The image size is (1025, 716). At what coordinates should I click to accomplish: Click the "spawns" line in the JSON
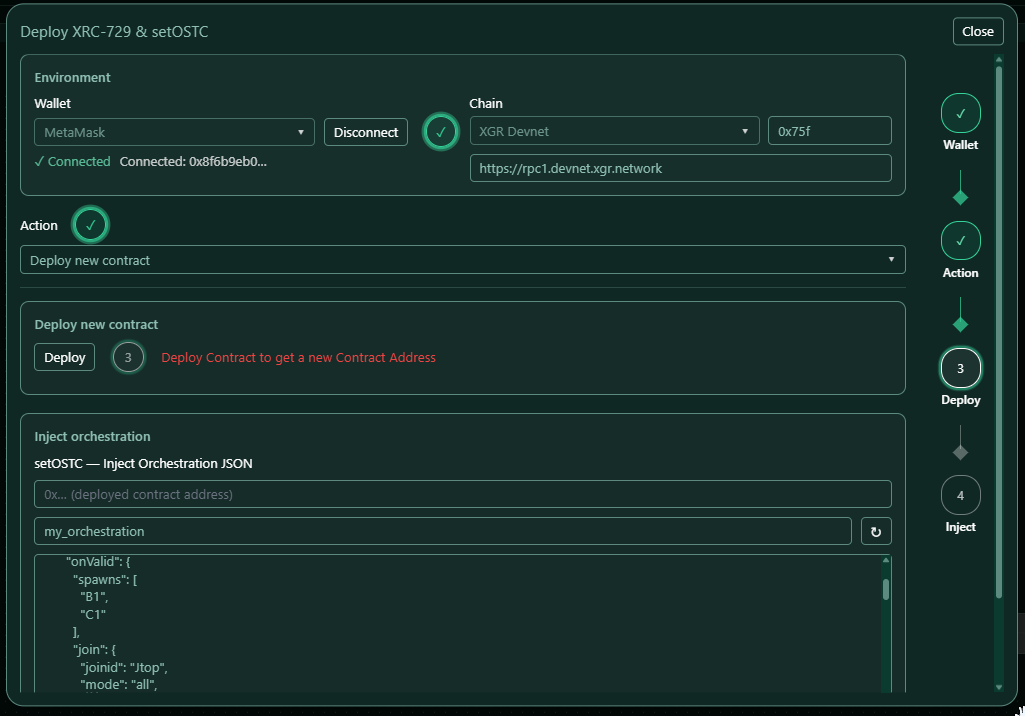[x=105, y=579]
